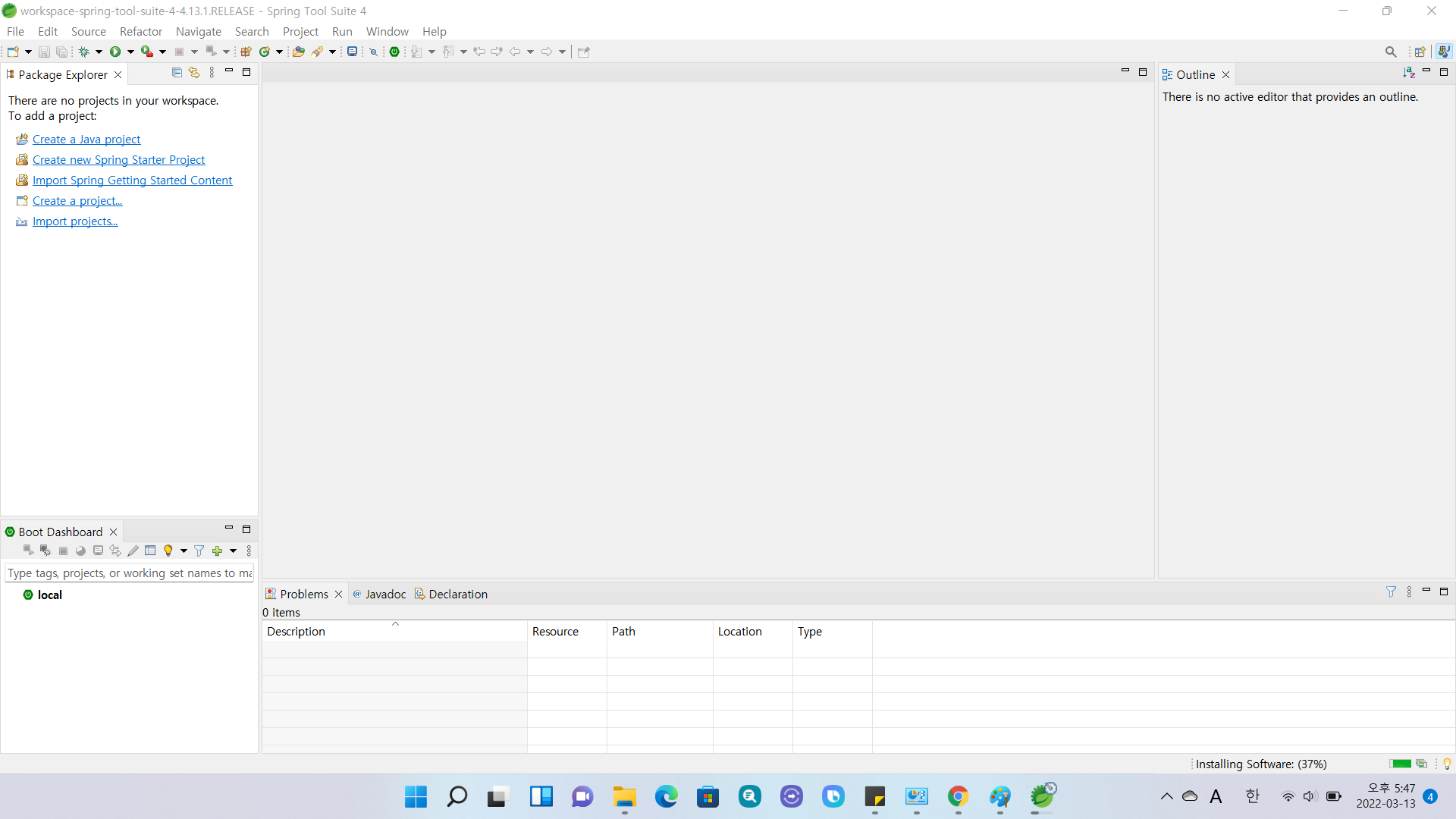Click the Boot Dashboard tag filter field
This screenshot has width=1456, height=819.
click(129, 573)
